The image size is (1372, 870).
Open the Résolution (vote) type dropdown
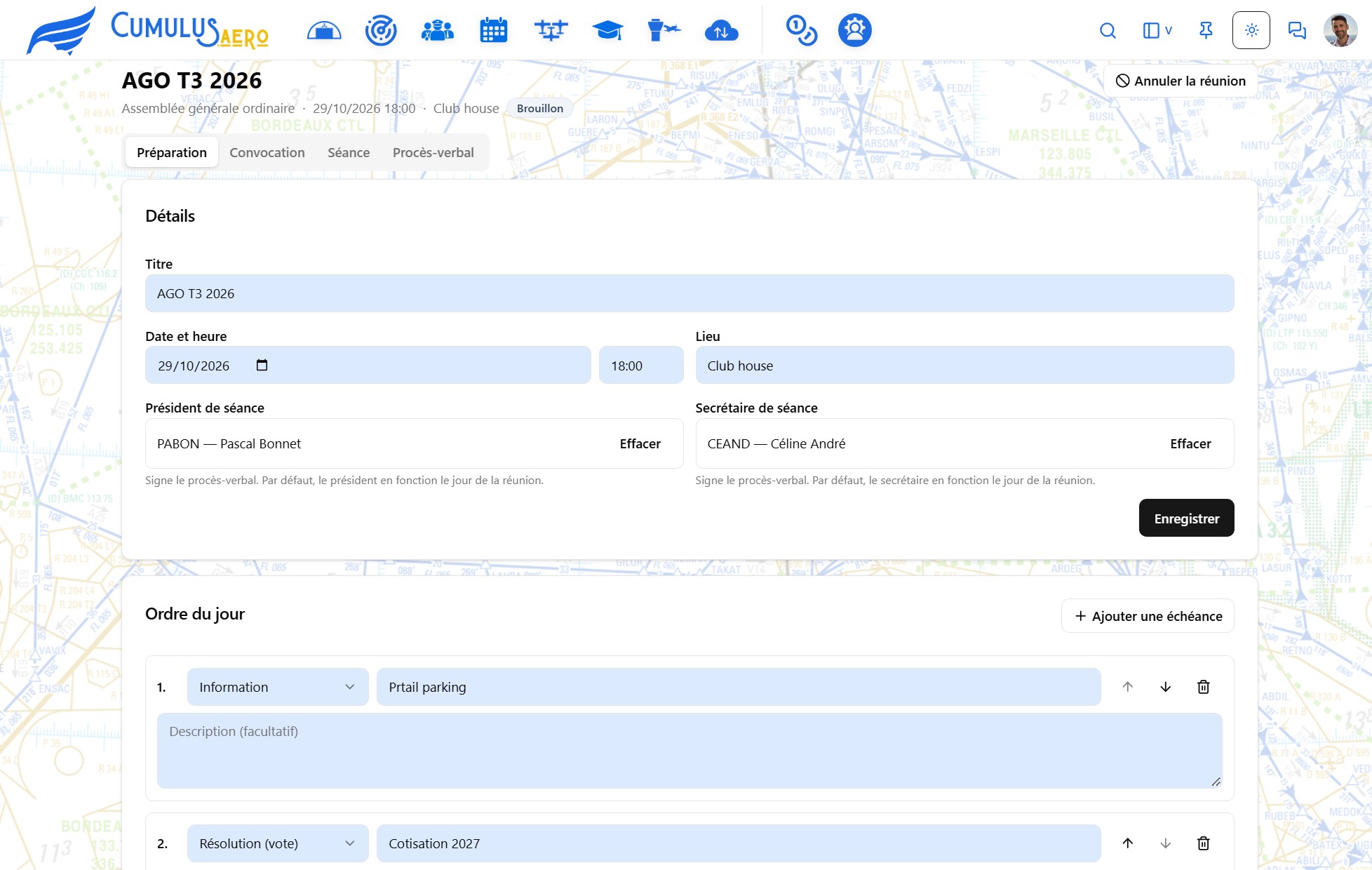pos(278,843)
